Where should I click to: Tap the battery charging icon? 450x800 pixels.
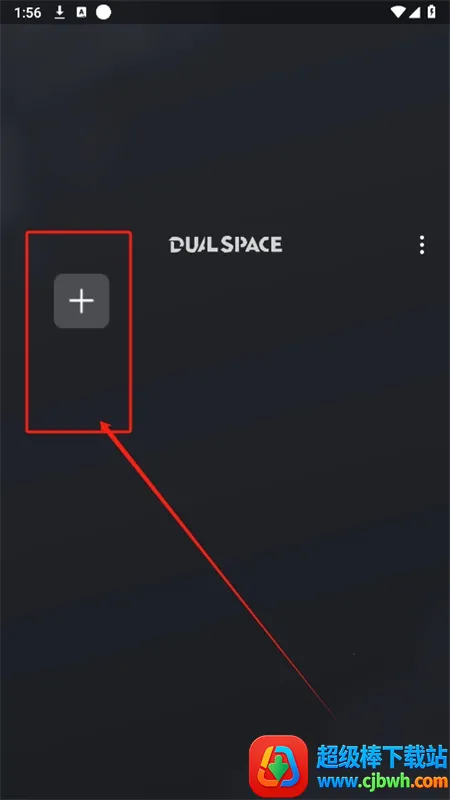[432, 12]
